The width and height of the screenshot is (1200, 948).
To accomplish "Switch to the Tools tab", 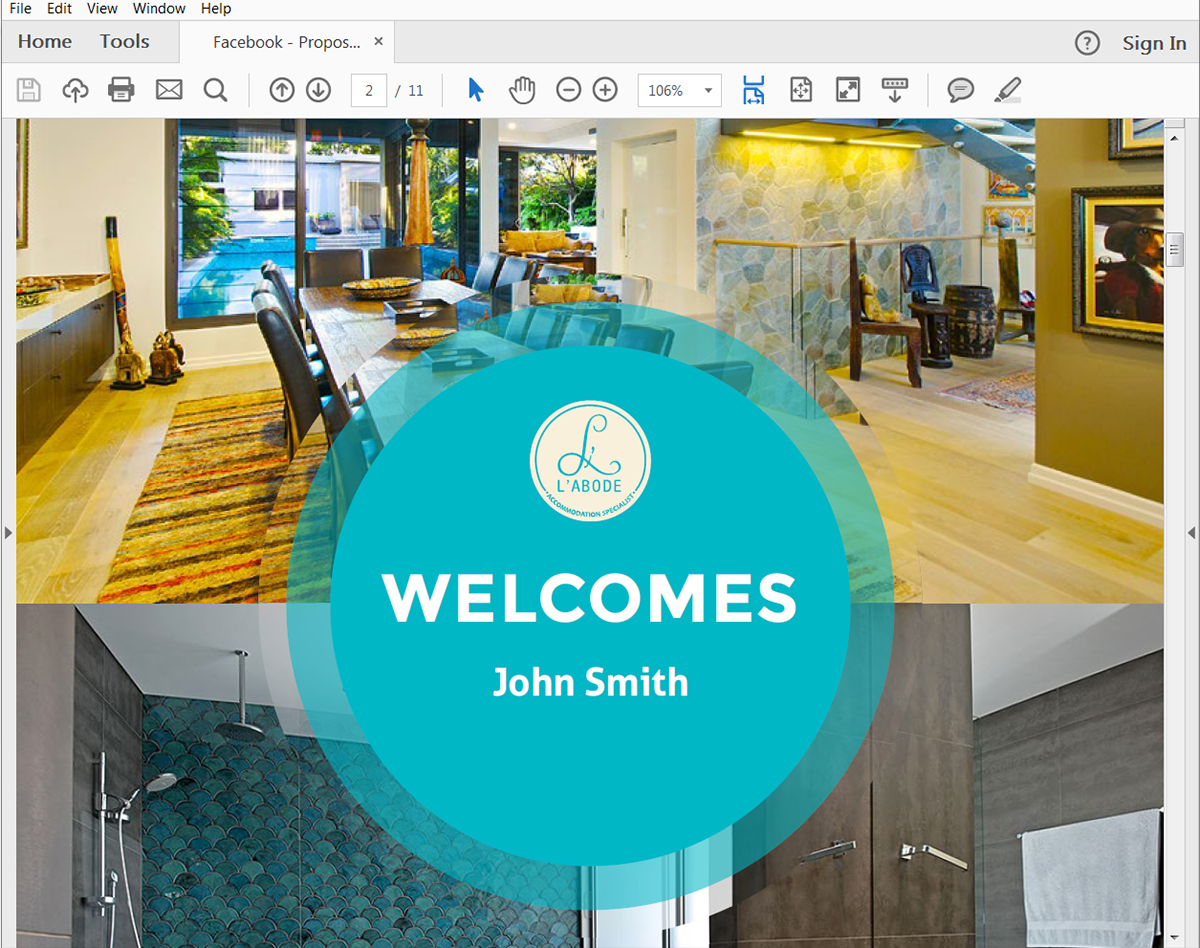I will pos(125,41).
